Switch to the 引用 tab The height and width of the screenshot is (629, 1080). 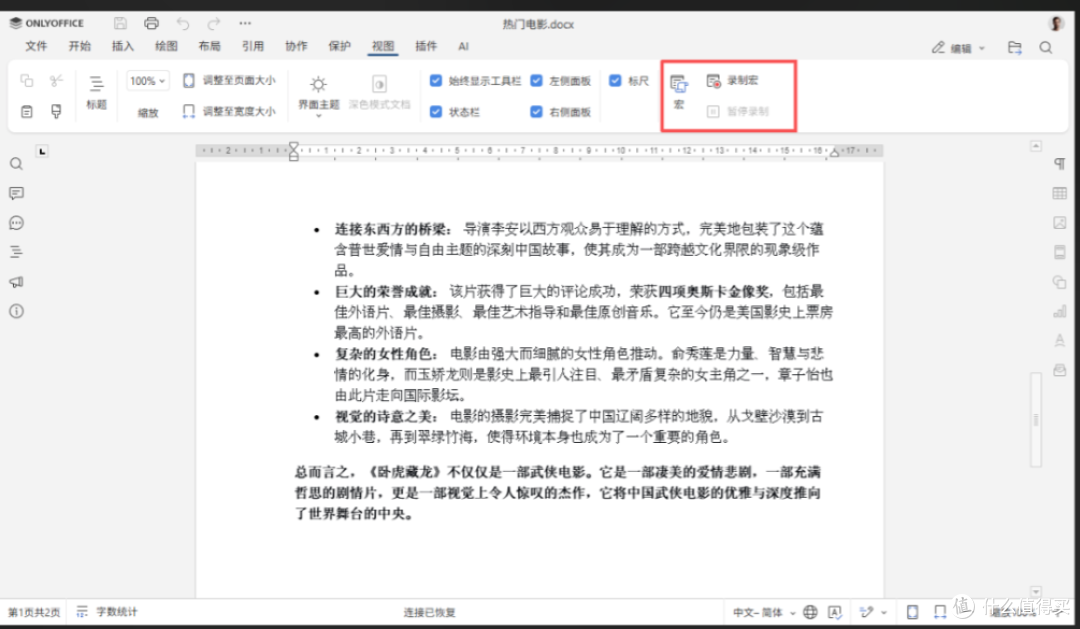(253, 46)
